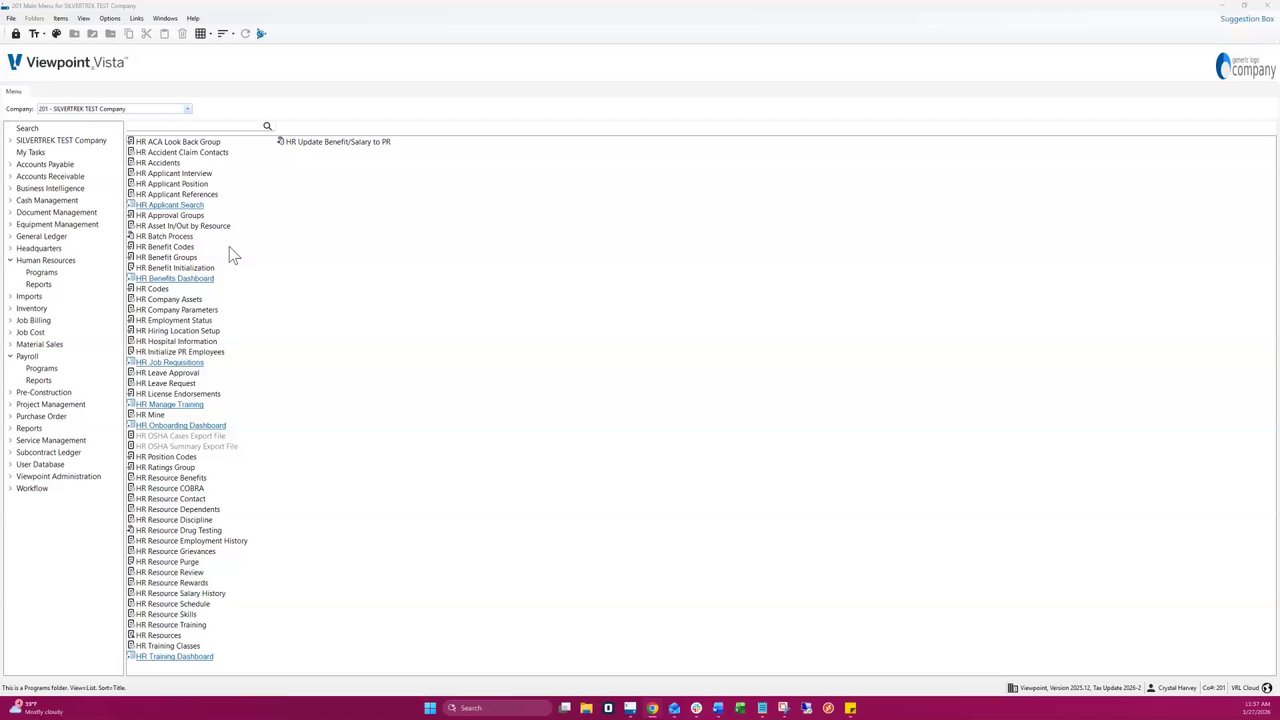The width and height of the screenshot is (1280, 720).
Task: Click the icon beside HR Resources
Action: pyautogui.click(x=131, y=635)
